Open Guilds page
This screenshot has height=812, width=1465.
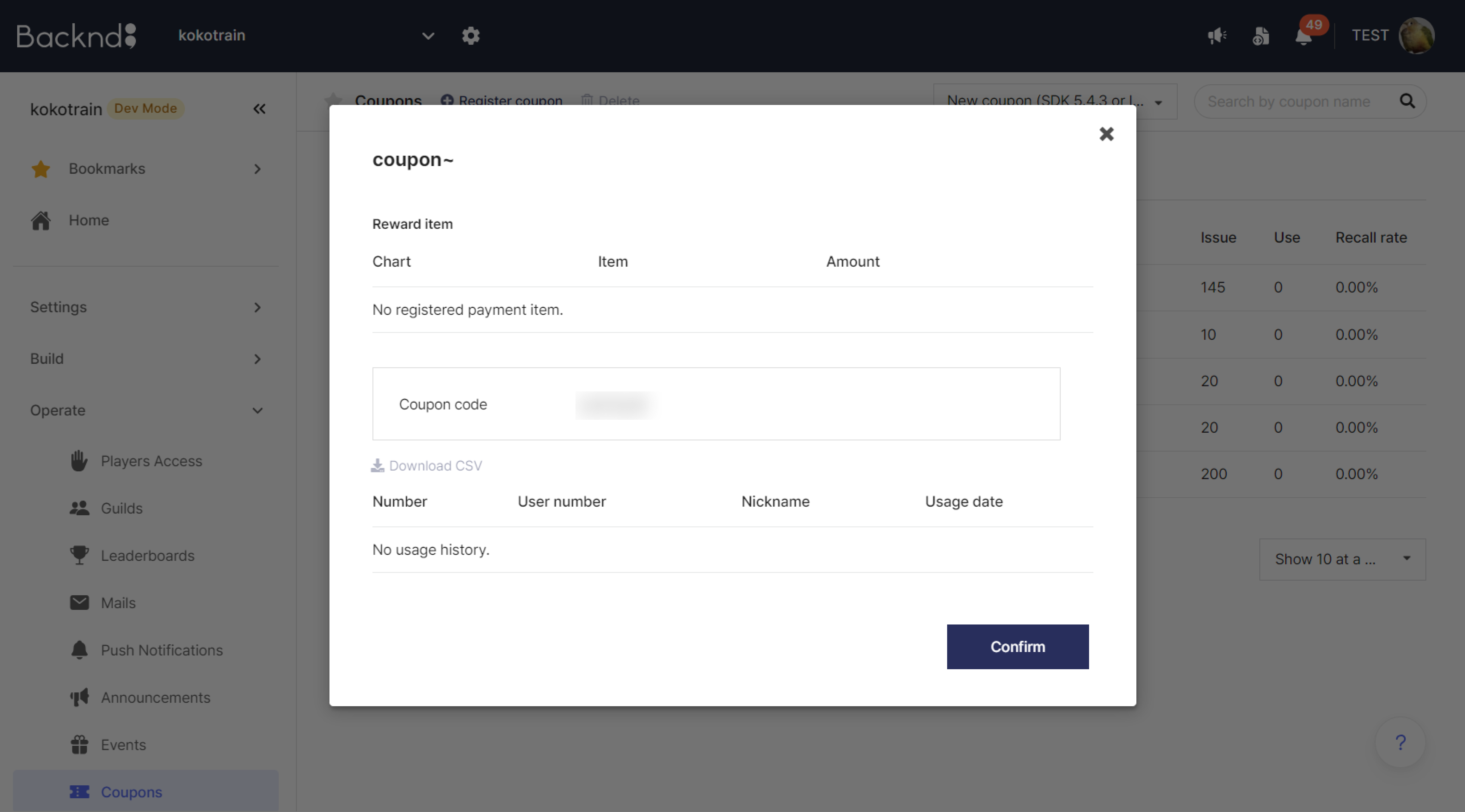click(x=122, y=508)
